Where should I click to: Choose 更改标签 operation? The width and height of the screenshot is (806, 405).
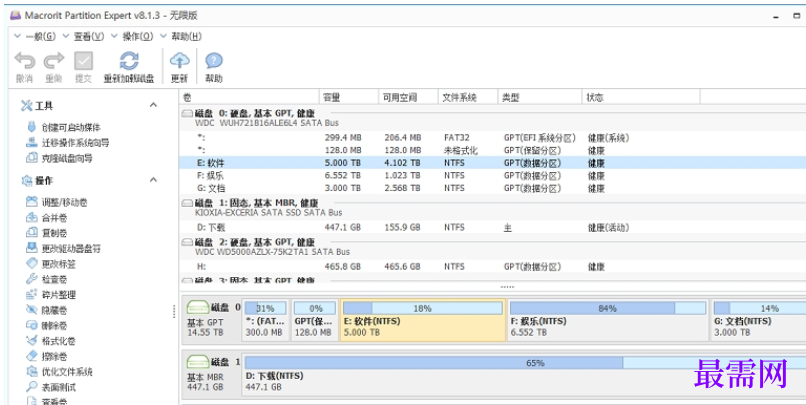tap(51, 264)
